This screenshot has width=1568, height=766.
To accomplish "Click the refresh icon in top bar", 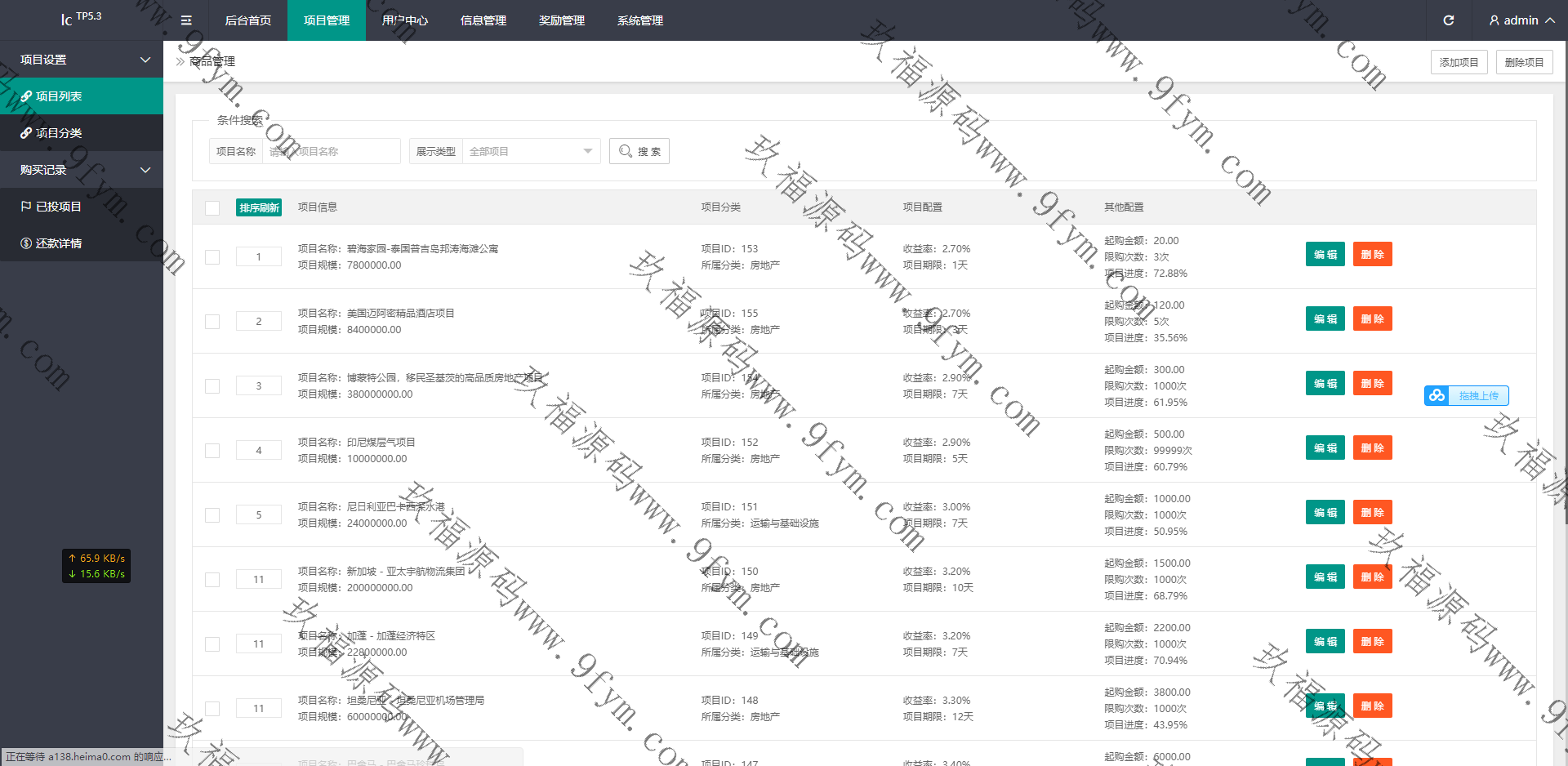I will [1448, 20].
